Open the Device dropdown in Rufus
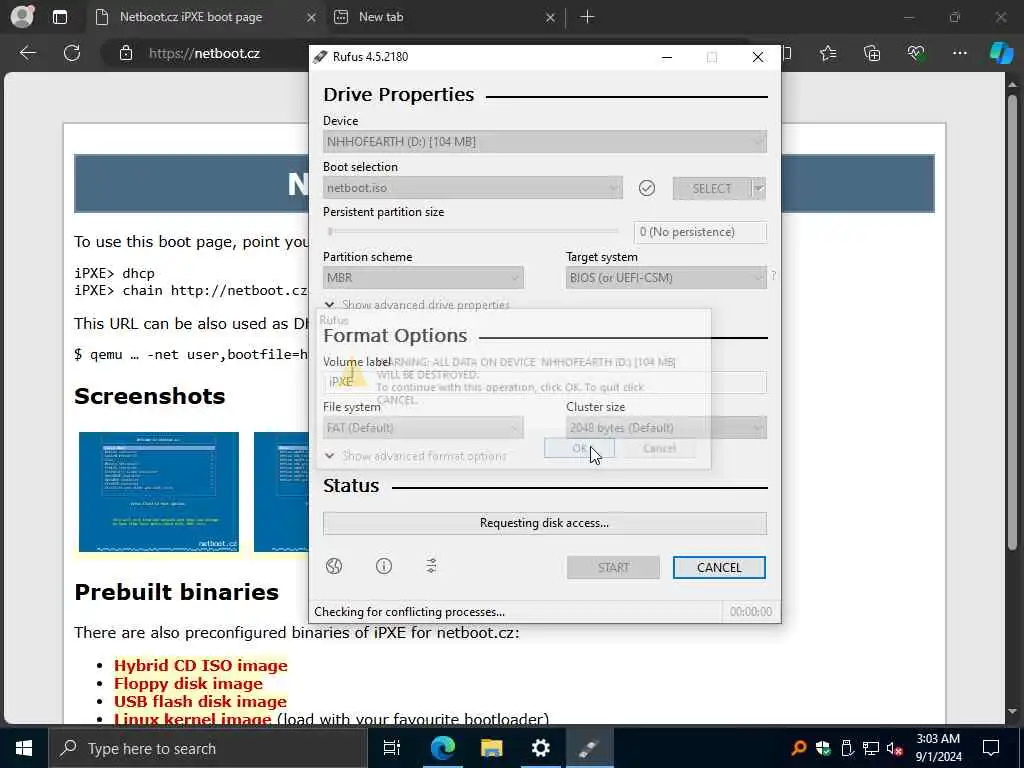Viewport: 1024px width, 768px height. pos(545,142)
